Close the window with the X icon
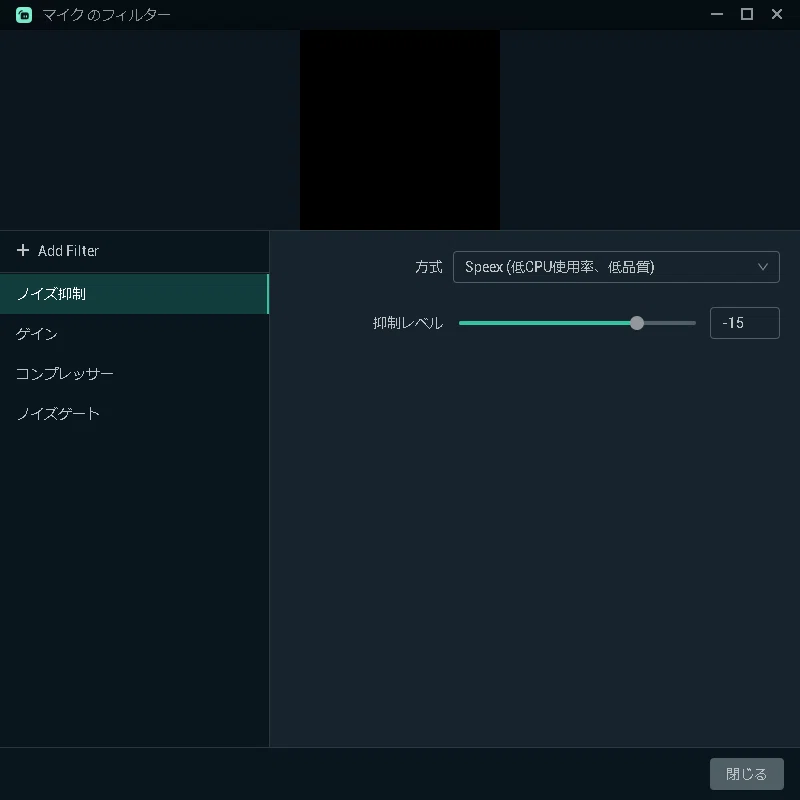The height and width of the screenshot is (800, 800). 777,14
